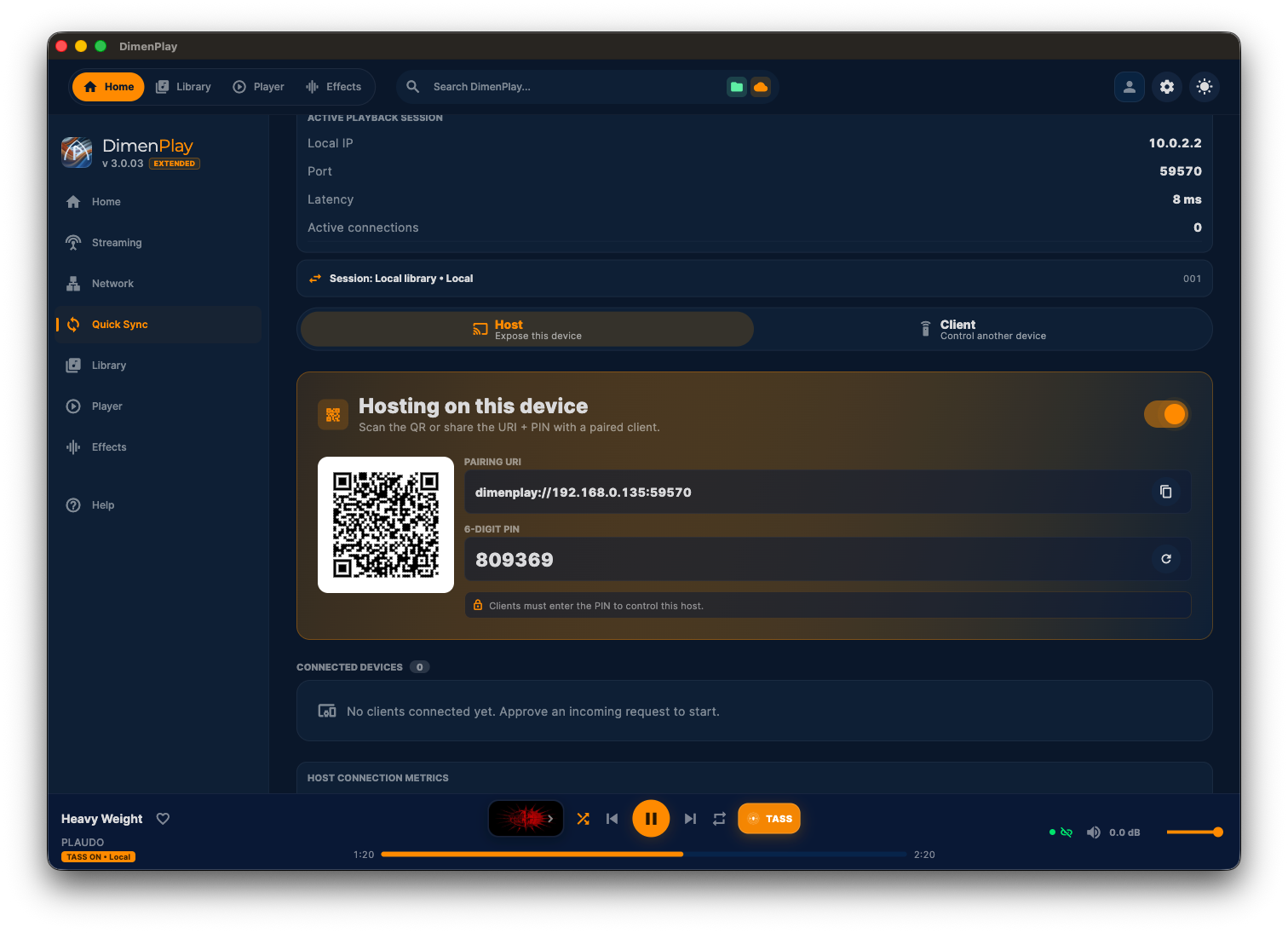Open Effects tab in top bar
The height and width of the screenshot is (933, 1288).
tap(334, 87)
